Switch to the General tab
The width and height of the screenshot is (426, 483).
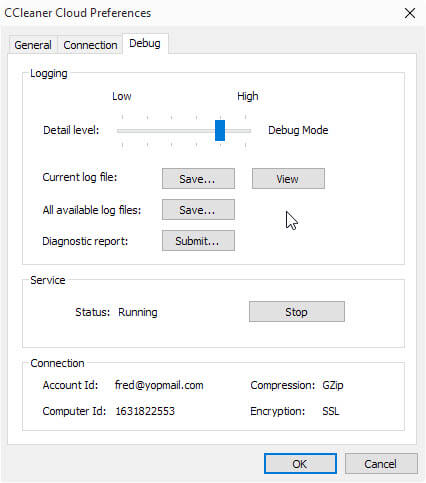[33, 45]
